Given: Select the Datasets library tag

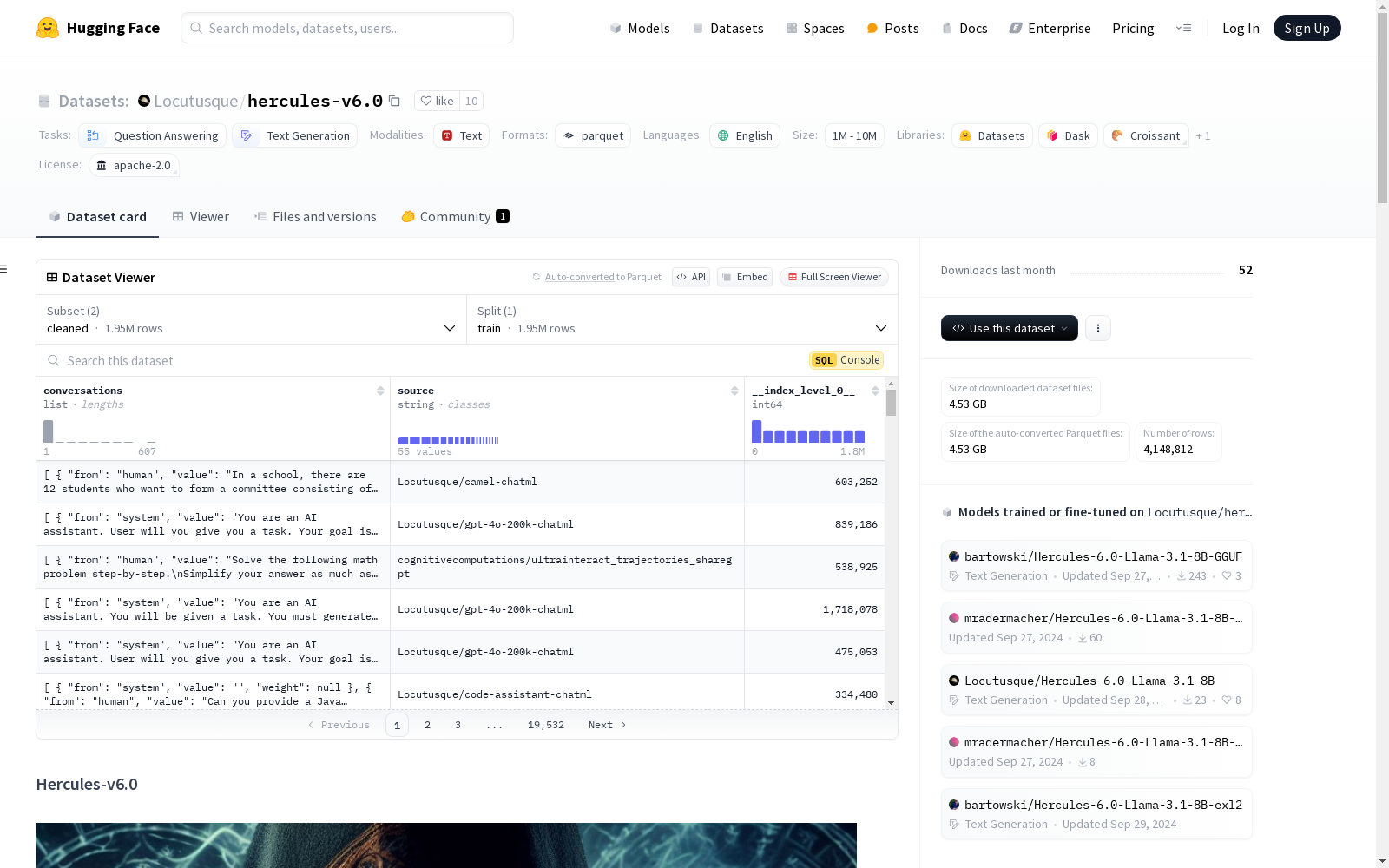Looking at the screenshot, I should click(x=992, y=135).
